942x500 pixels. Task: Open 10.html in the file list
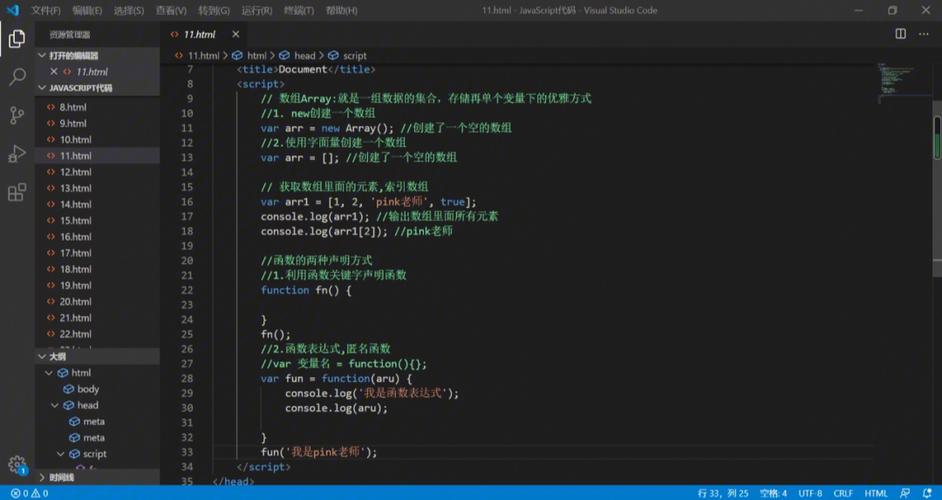tap(97, 139)
